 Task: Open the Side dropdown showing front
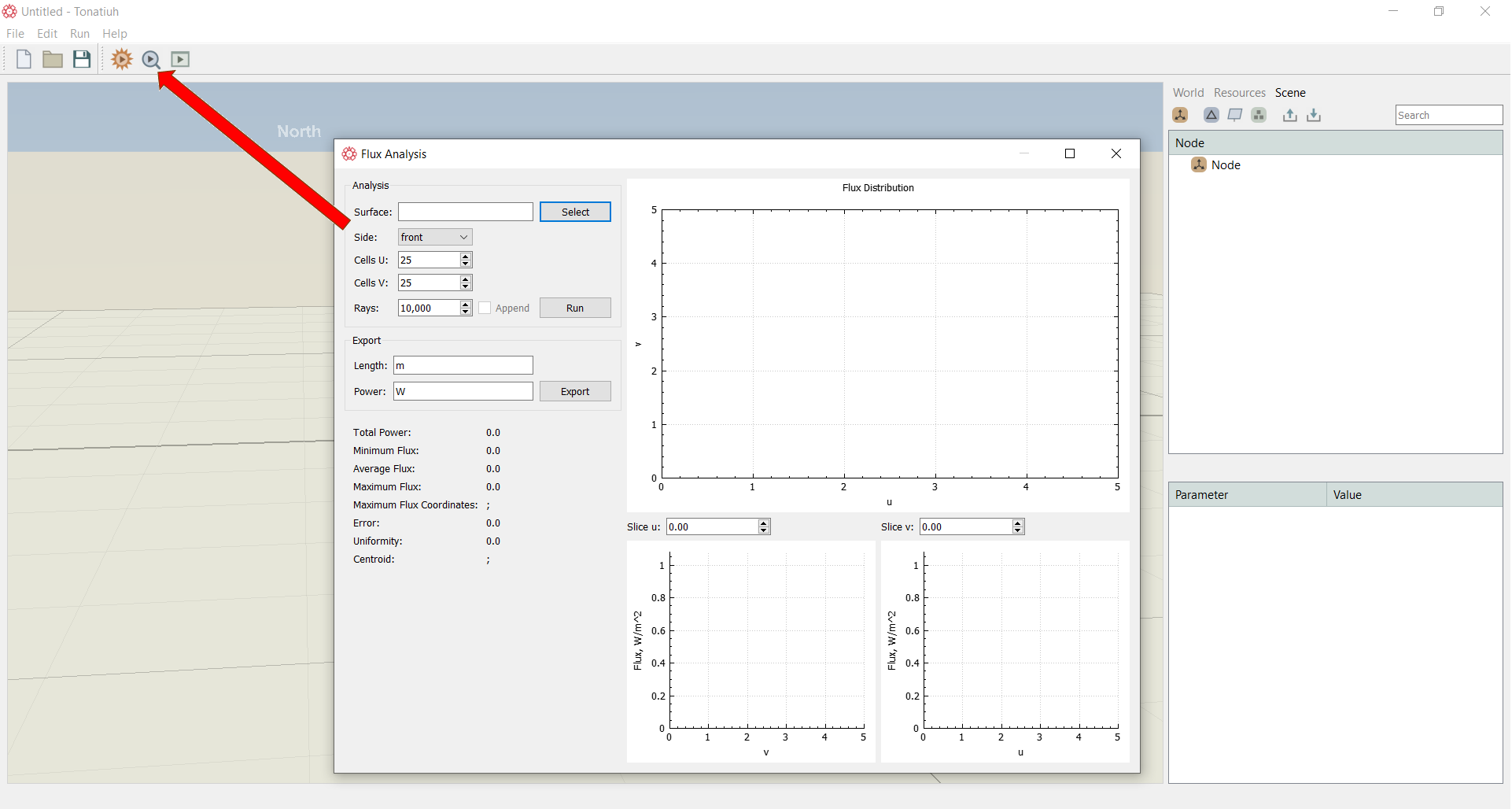[435, 237]
